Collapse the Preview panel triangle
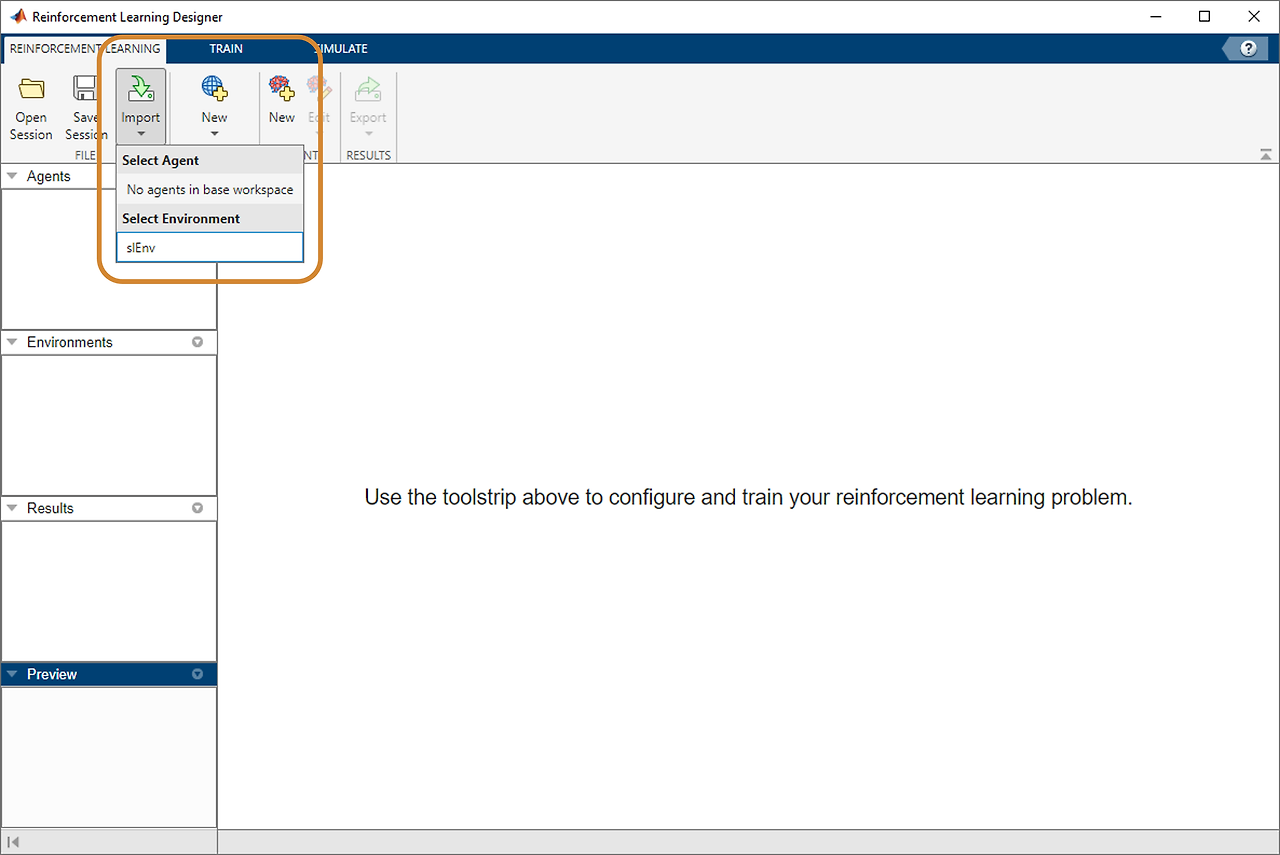 click(12, 674)
